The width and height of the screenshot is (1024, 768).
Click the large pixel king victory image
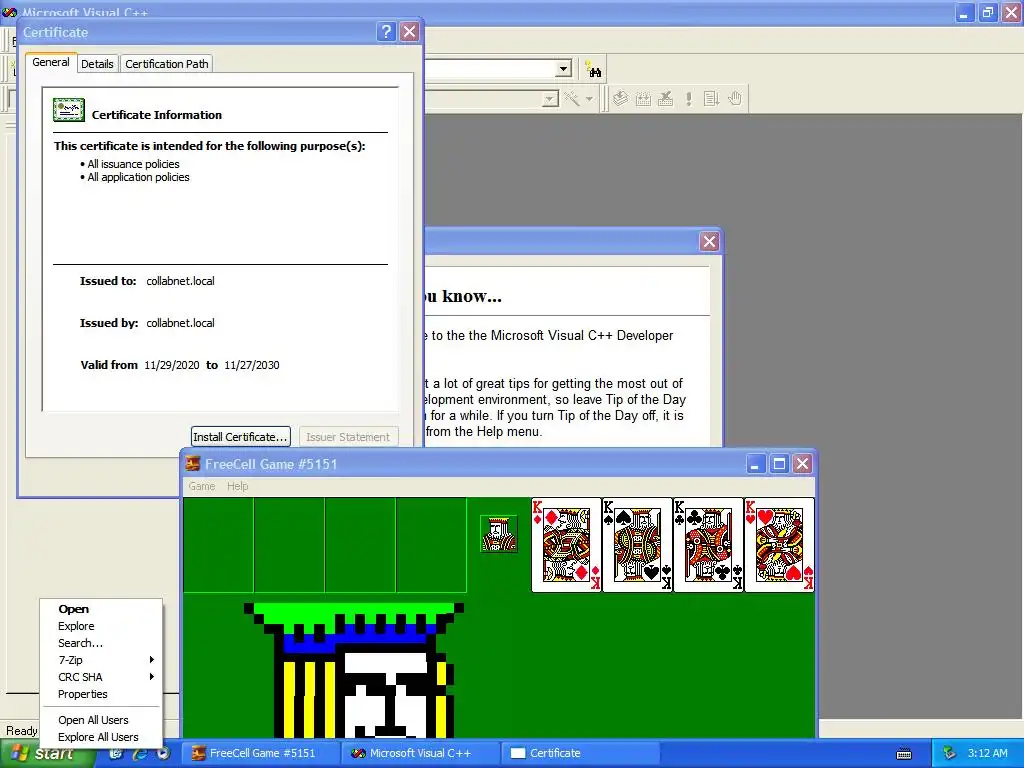(x=353, y=670)
